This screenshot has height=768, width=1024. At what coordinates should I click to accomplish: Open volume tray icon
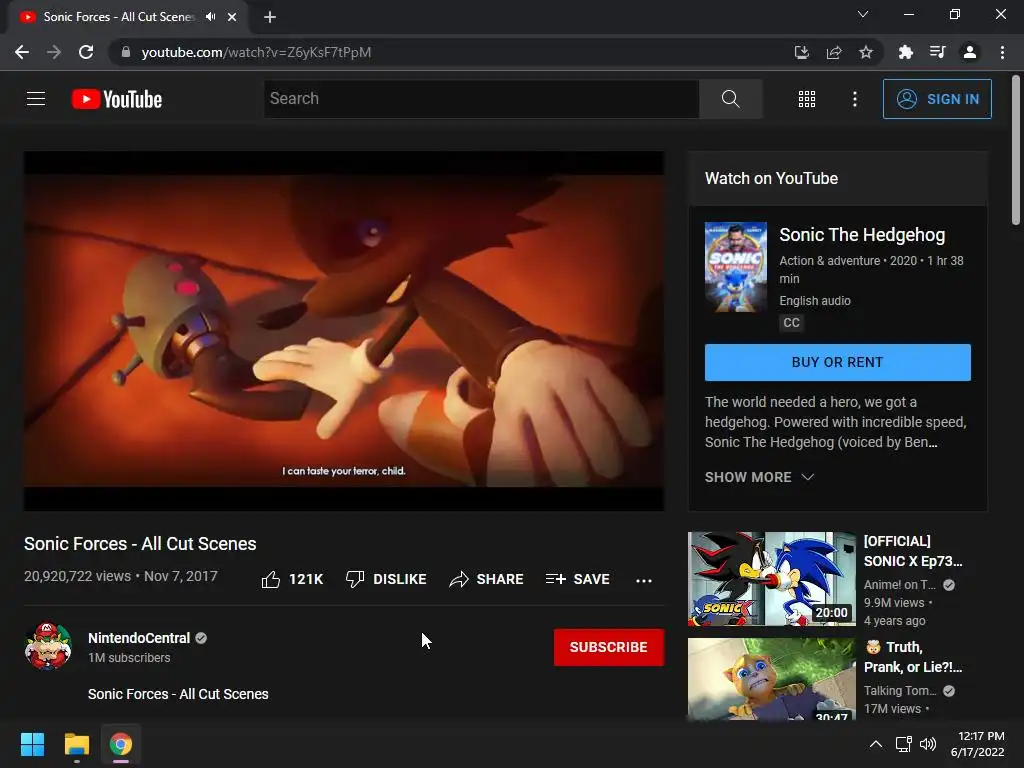click(927, 744)
